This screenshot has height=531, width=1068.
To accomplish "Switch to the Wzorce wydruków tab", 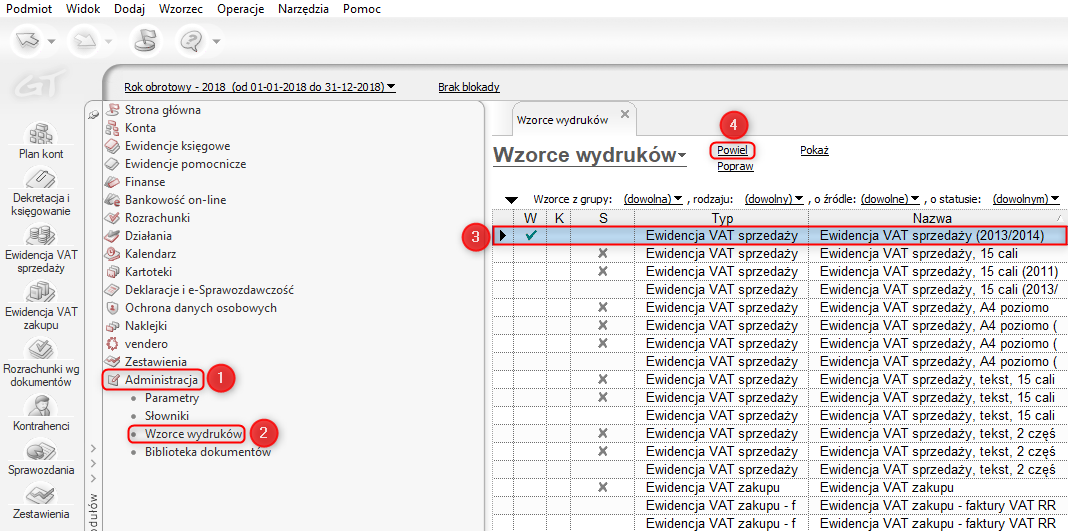I will [563, 119].
